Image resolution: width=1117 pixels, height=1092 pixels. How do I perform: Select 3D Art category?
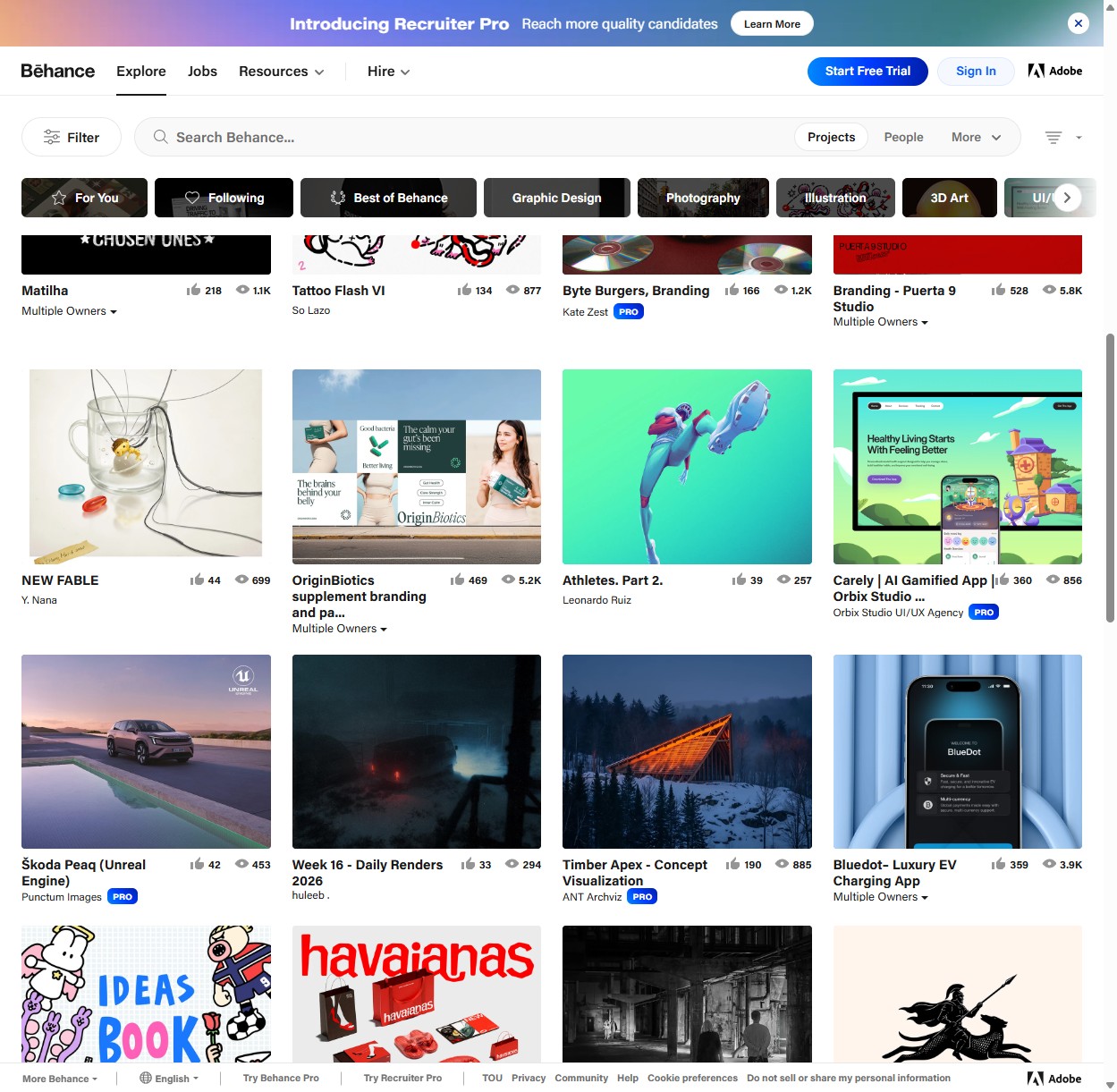click(x=950, y=198)
